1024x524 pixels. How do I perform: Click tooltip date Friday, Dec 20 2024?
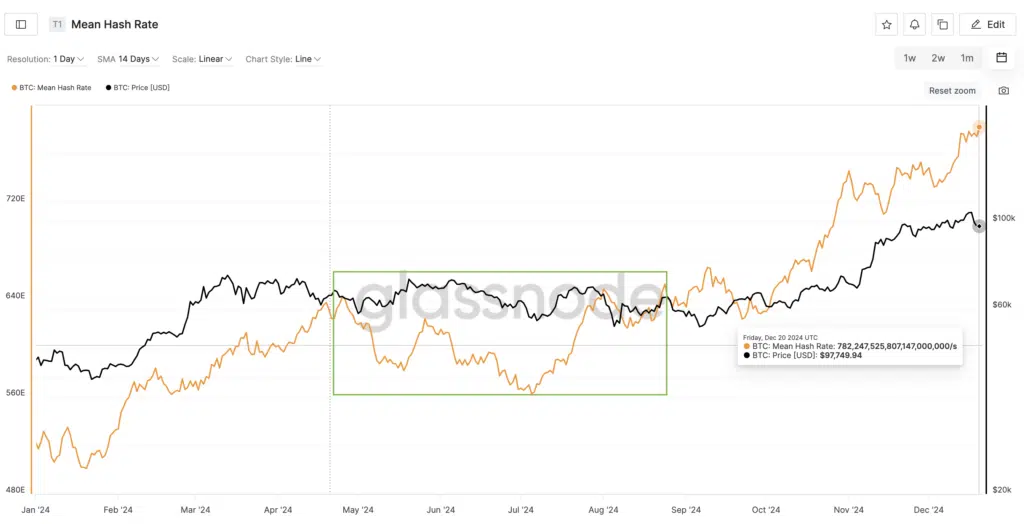click(x=780, y=338)
